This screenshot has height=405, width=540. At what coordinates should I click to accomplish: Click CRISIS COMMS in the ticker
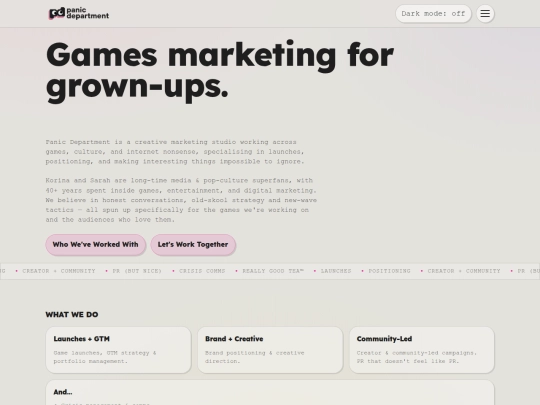[202, 271]
